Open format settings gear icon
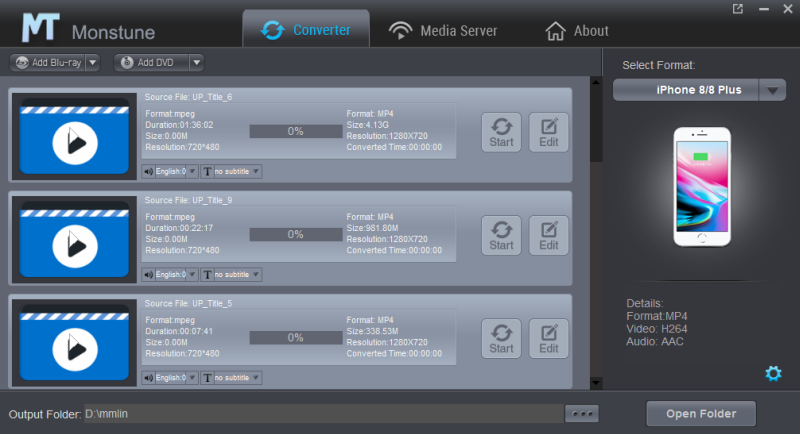Viewport: 800px width, 434px height. tap(772, 374)
